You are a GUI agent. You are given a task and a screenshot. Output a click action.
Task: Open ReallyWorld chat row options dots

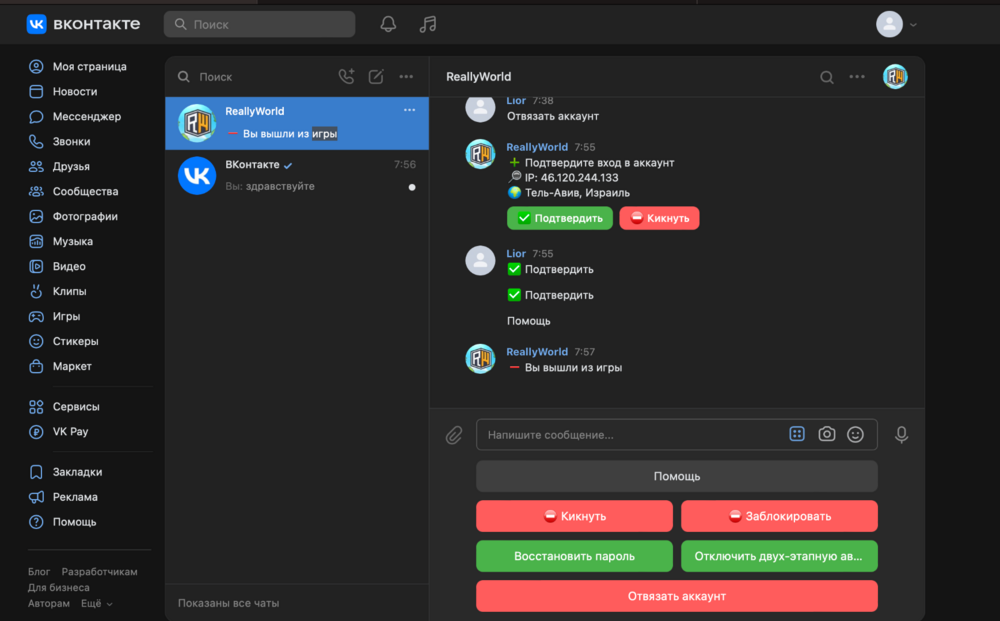click(x=409, y=110)
